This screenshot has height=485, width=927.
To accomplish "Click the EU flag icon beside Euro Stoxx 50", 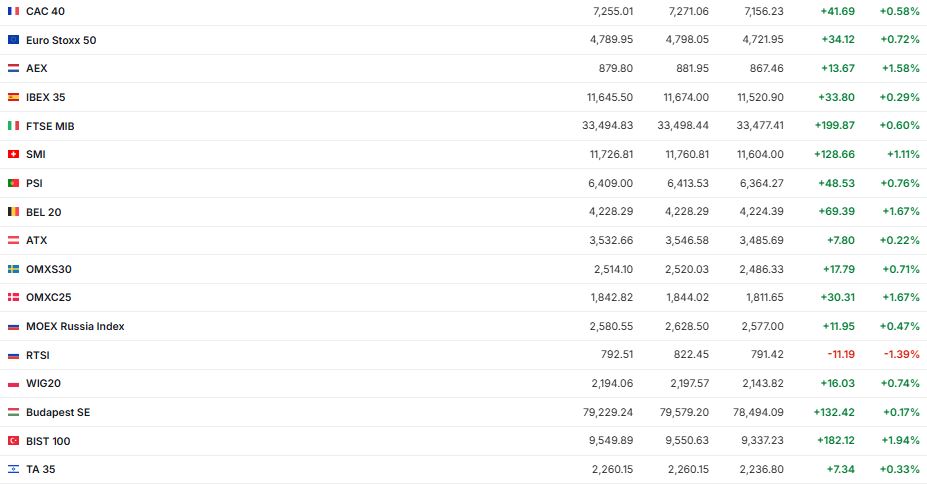I will coord(13,40).
